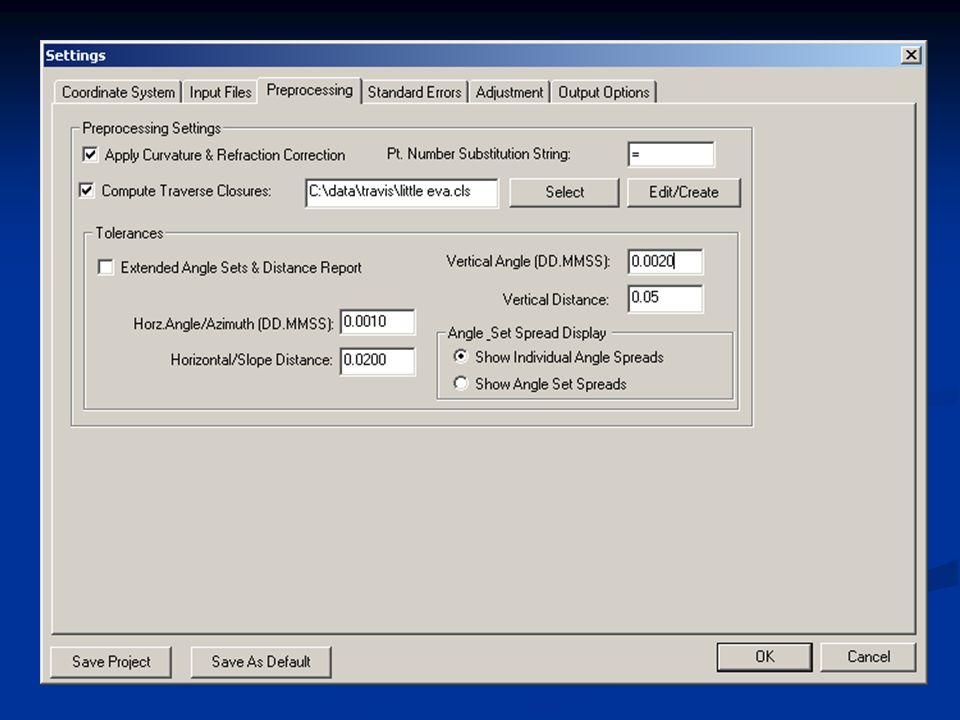Click the Pt. Number Substitution String field
The image size is (960, 720).
671,154
